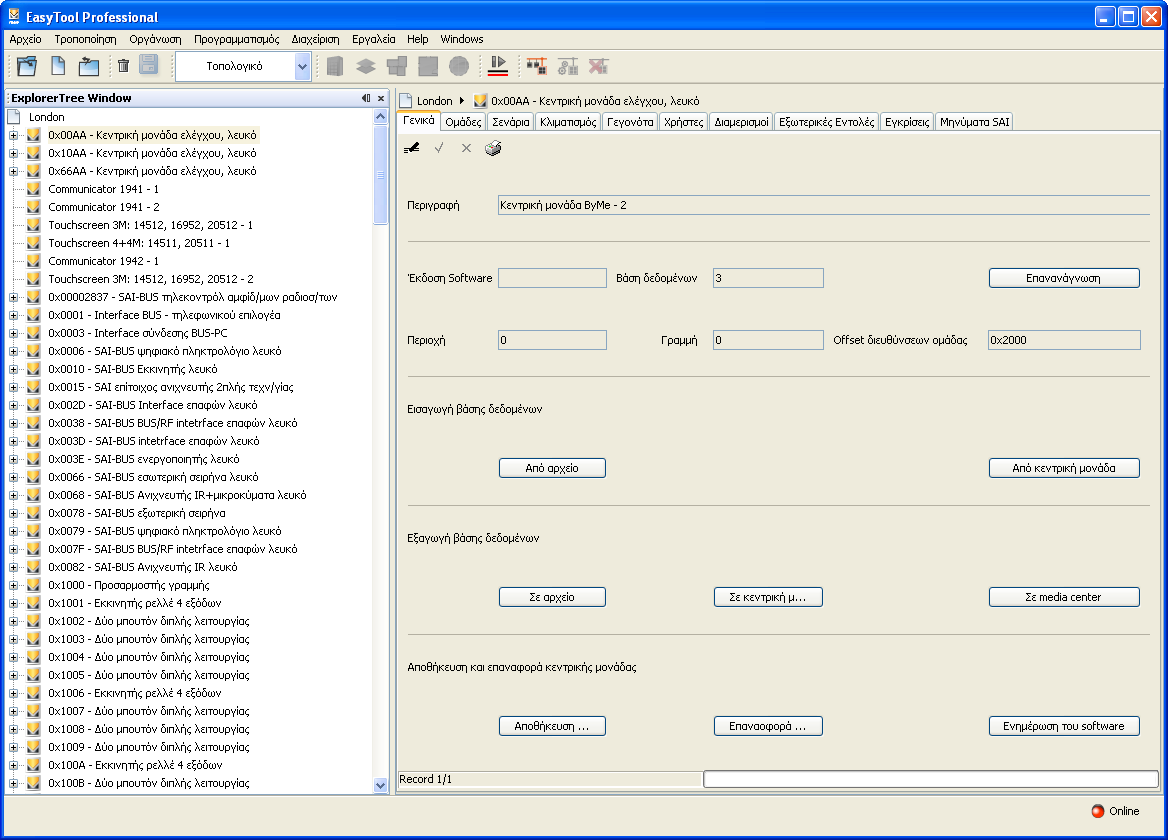Viewport: 1168px width, 840px height.
Task: Click the play icon with red underline
Action: coord(498,66)
